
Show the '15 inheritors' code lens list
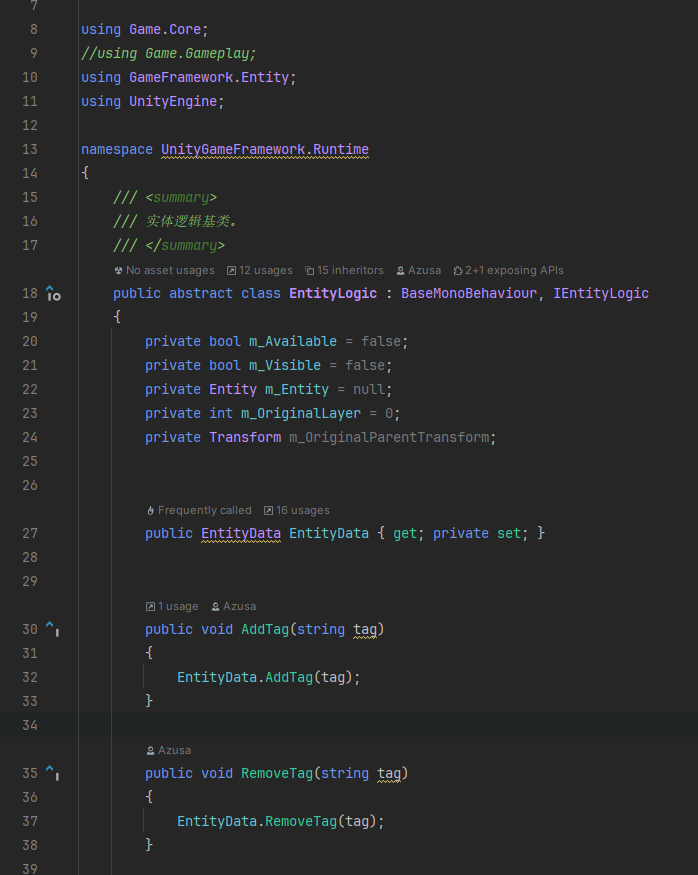pyautogui.click(x=344, y=270)
